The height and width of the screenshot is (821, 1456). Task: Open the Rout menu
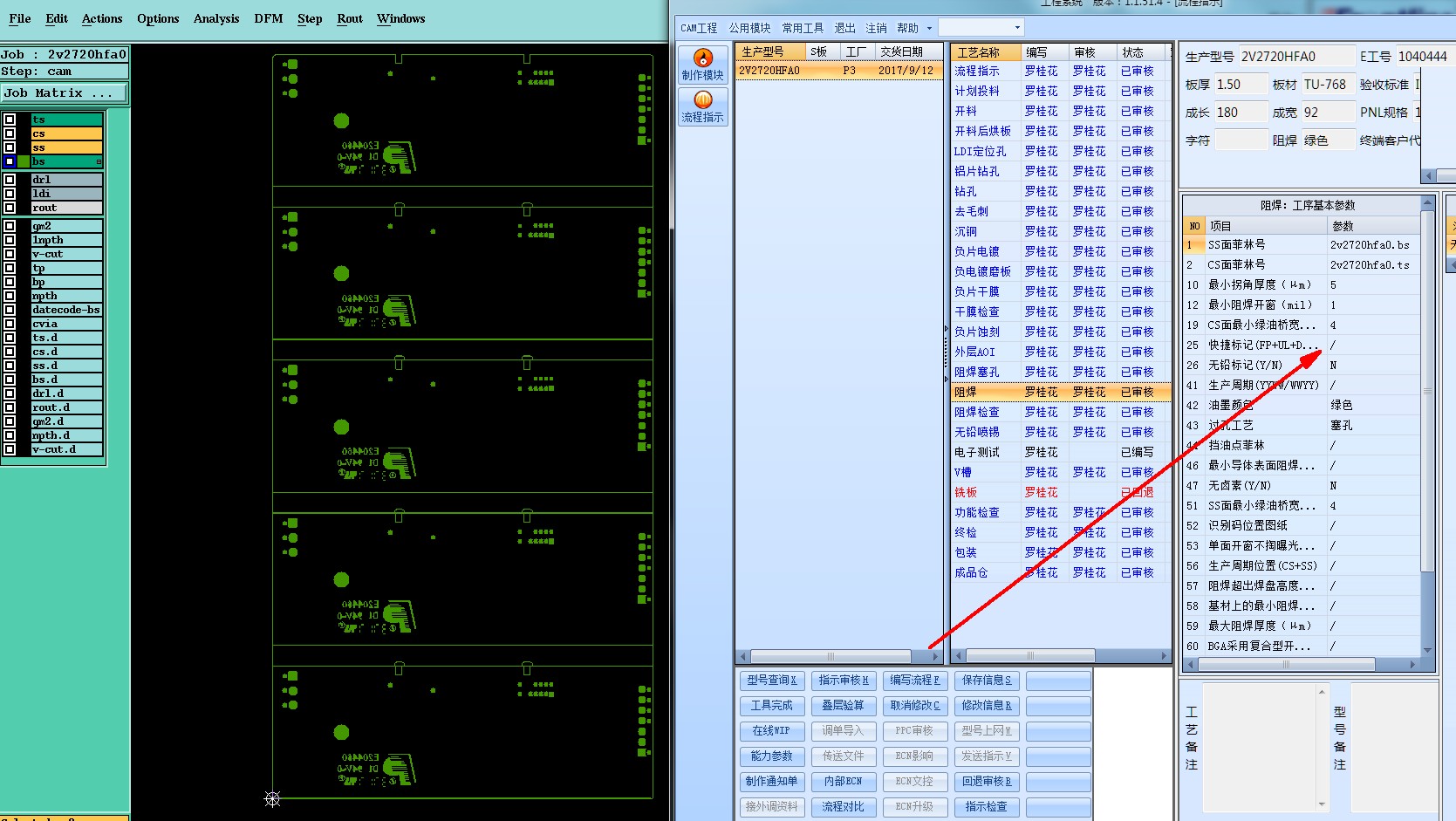(x=350, y=18)
